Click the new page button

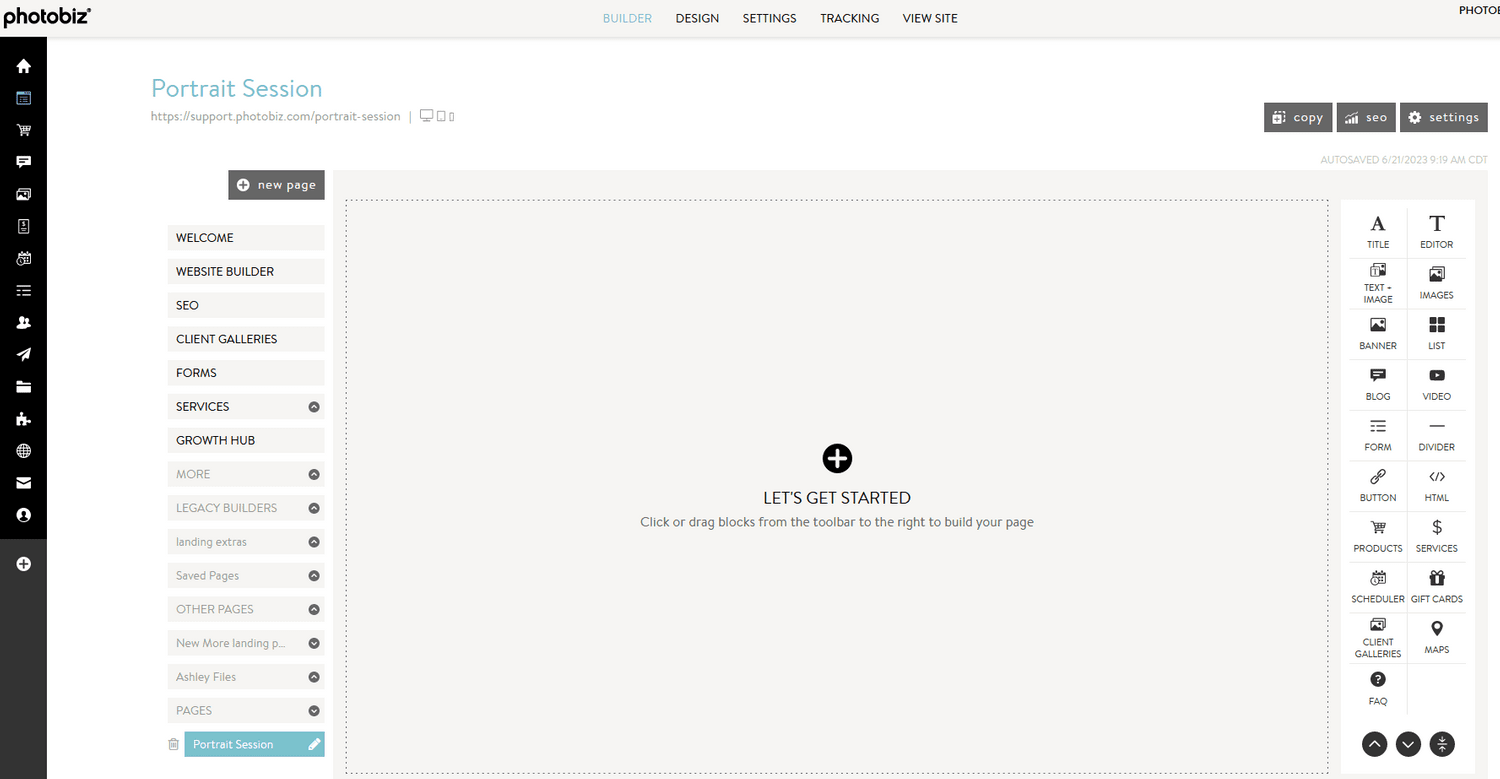point(276,185)
